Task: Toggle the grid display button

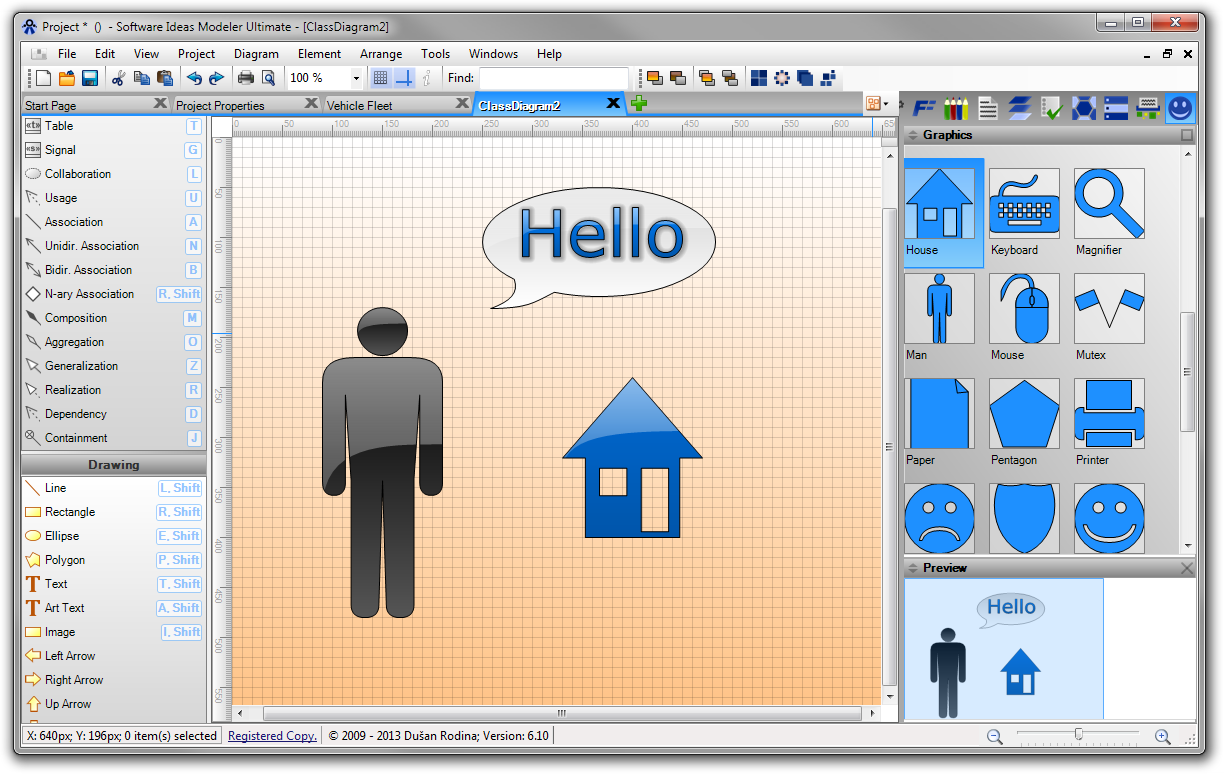Action: (x=380, y=78)
